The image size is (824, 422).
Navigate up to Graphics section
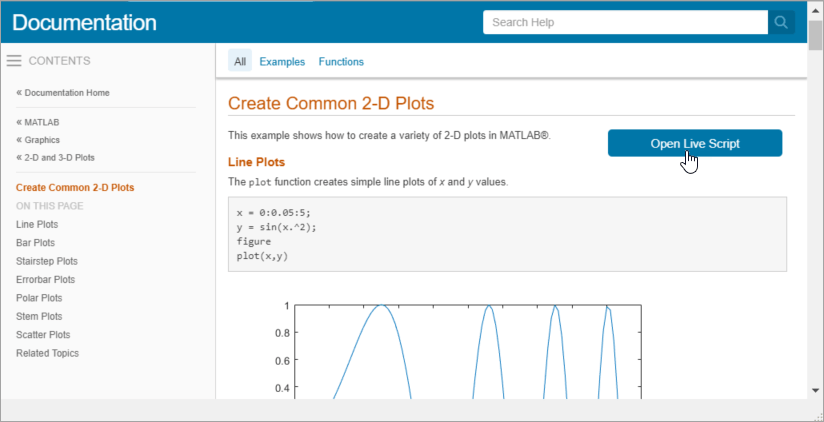[x=42, y=140]
